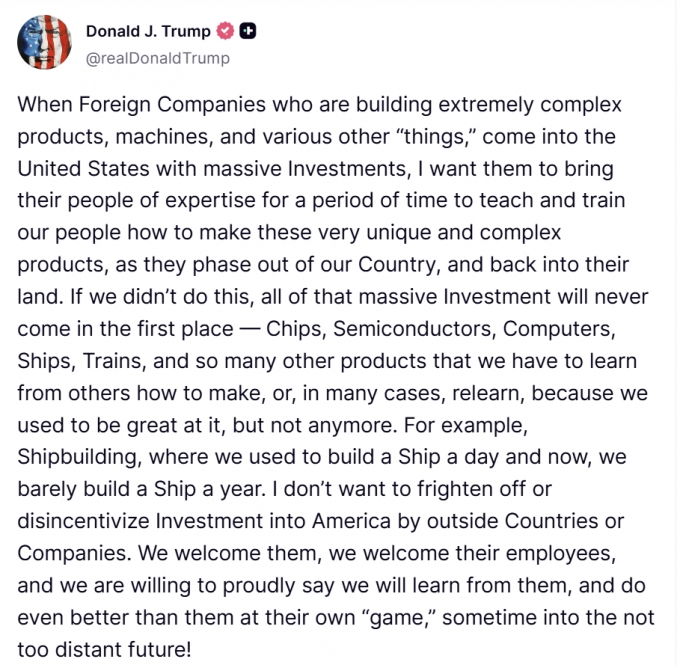Click the word "Chips" in the post
This screenshot has width=680, height=665.
click(x=293, y=328)
